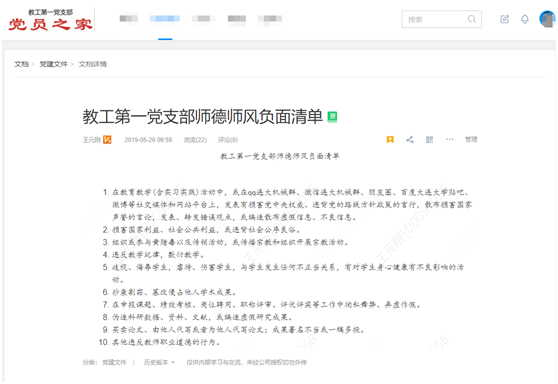Show the QR code icon

(430, 140)
